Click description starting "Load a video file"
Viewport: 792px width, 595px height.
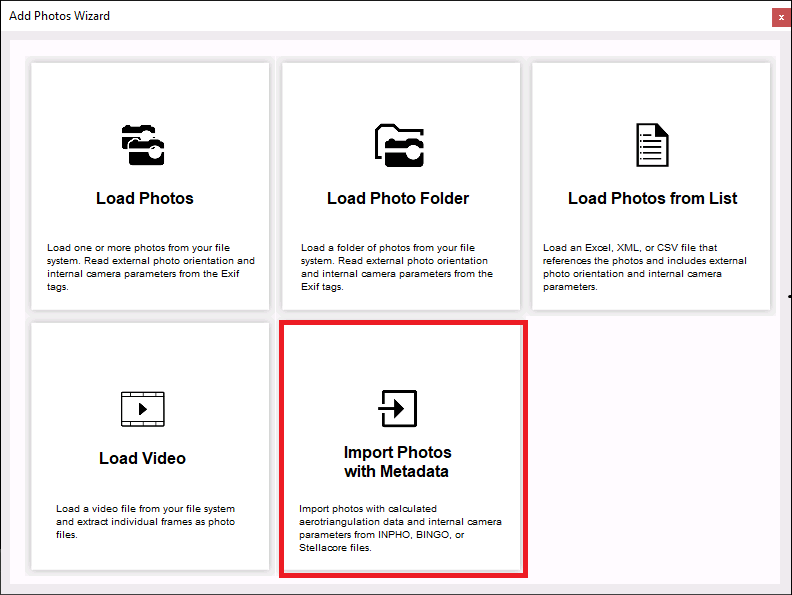pos(145,522)
